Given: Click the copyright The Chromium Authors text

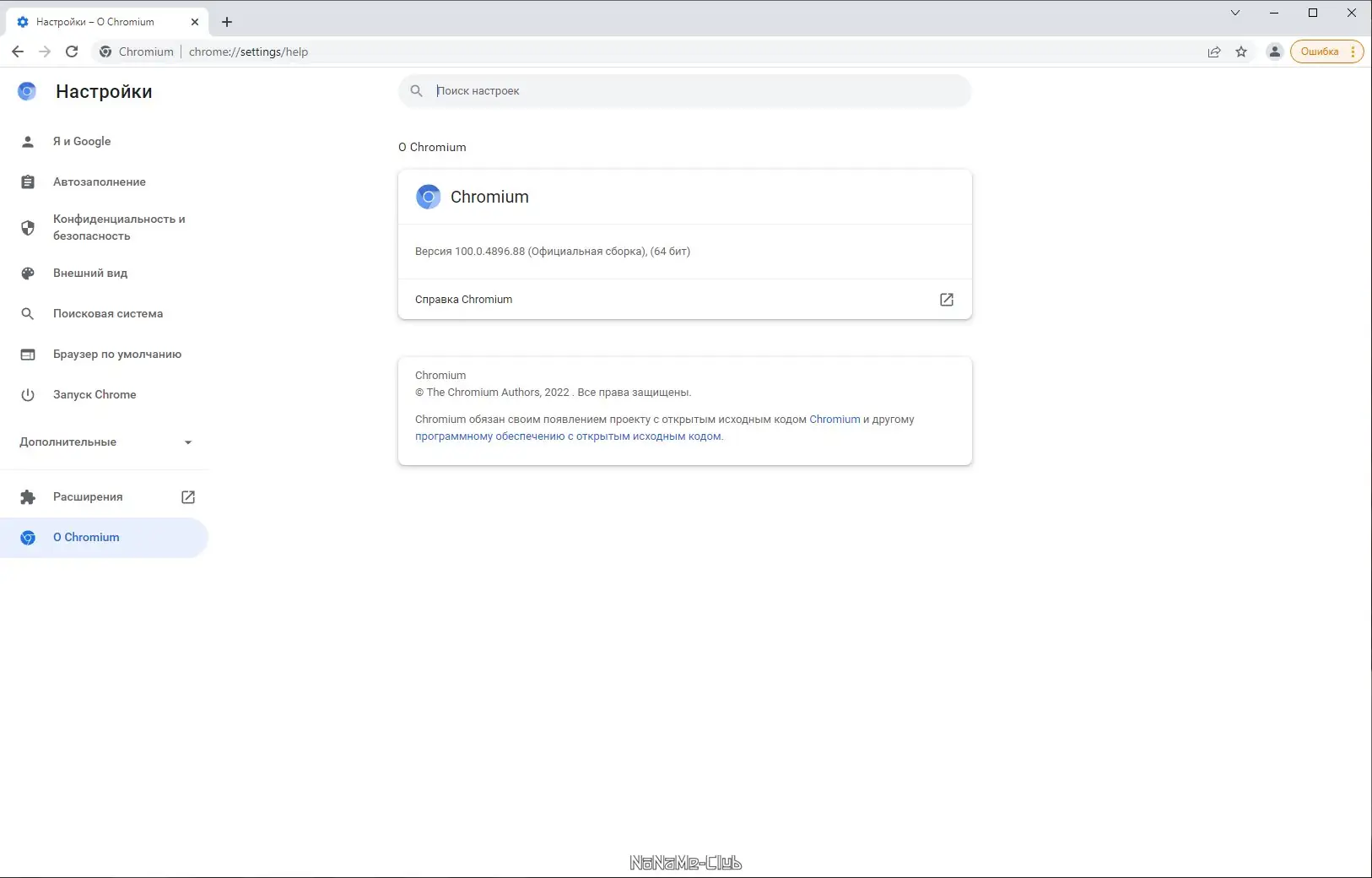Looking at the screenshot, I should 553,393.
